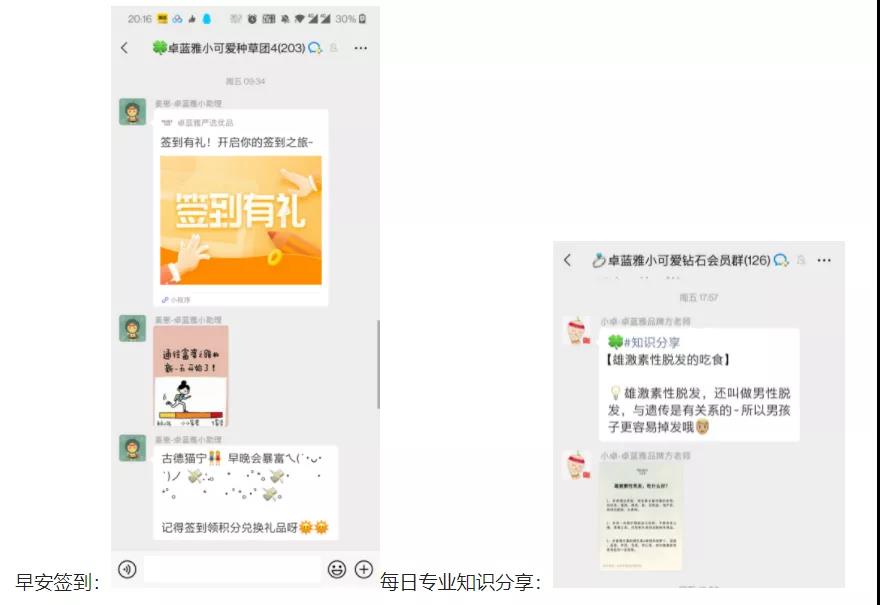Open the emoji picker in left chat
The image size is (880, 605).
[x=337, y=569]
